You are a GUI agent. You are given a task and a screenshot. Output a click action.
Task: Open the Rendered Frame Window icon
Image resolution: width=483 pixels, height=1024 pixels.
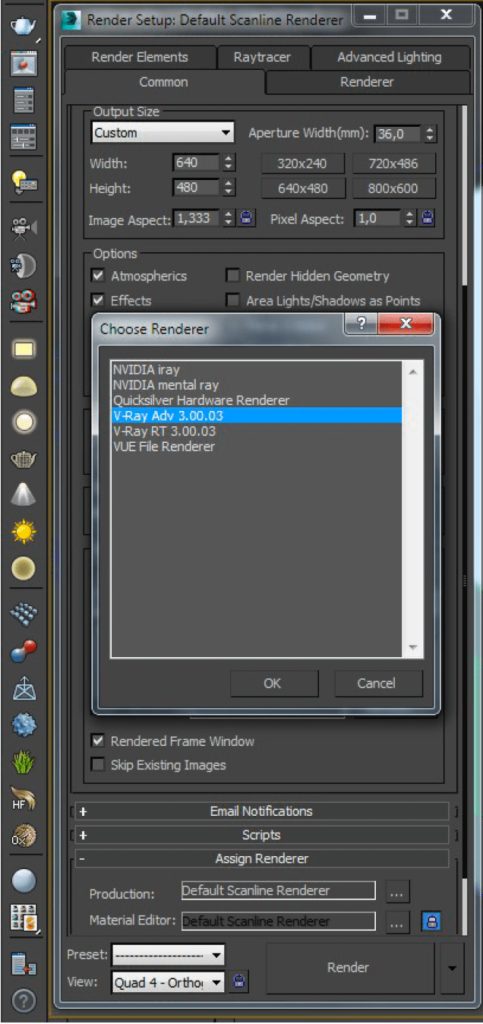[23, 64]
